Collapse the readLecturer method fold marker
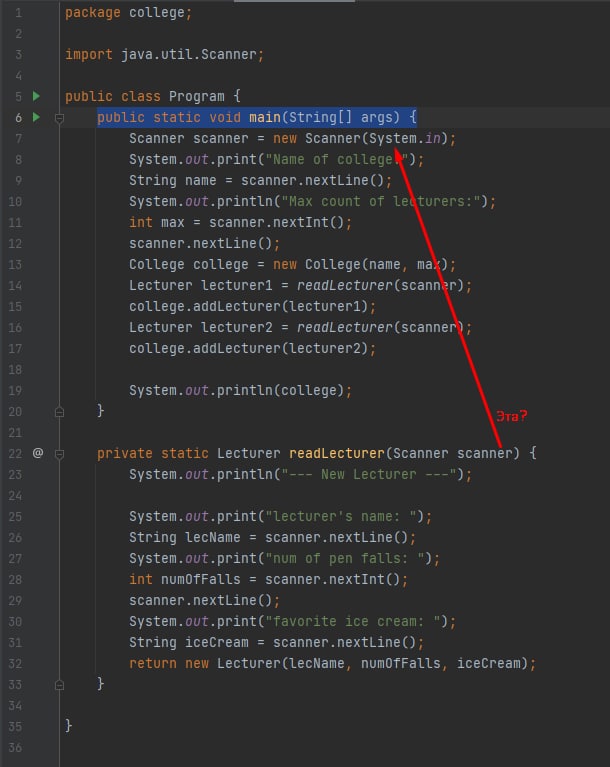 tap(59, 454)
